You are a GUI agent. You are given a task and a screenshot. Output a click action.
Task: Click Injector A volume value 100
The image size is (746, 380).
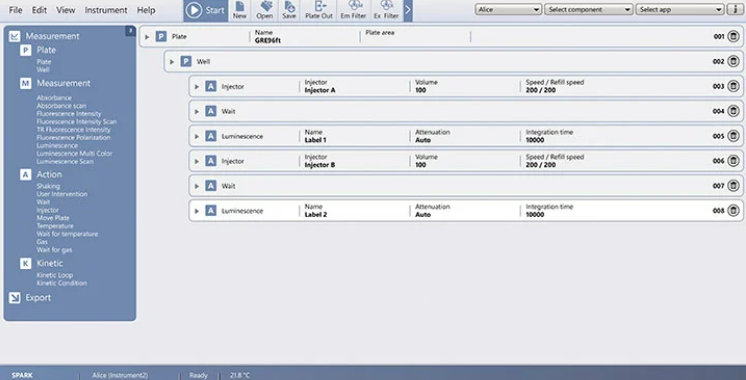coord(421,90)
